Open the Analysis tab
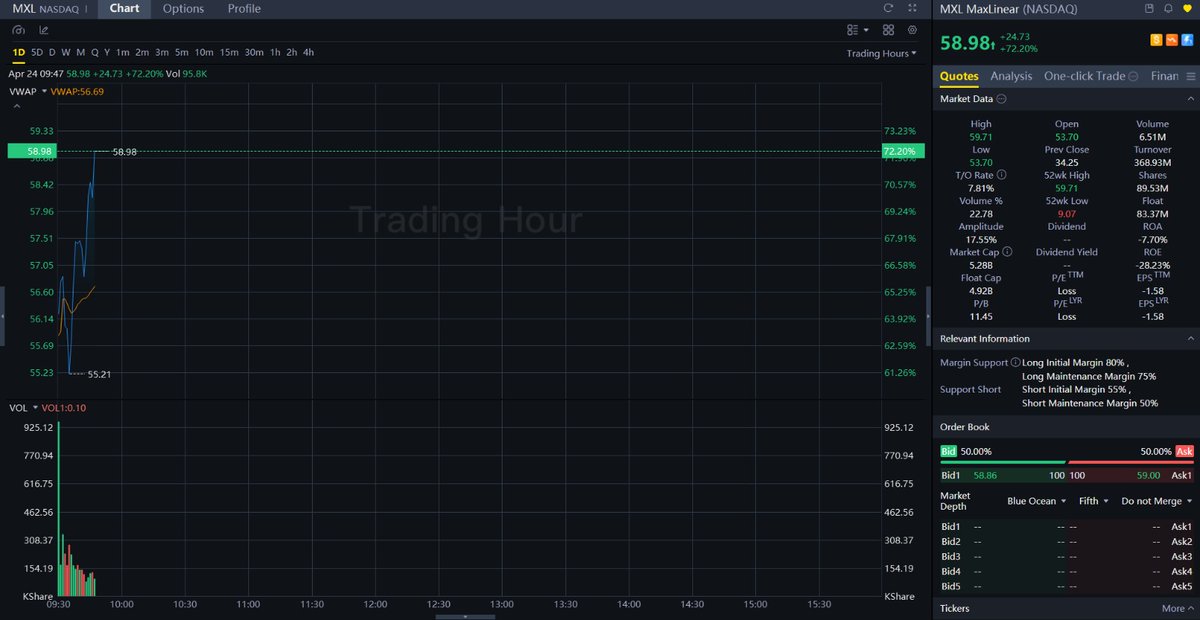 point(1010,75)
